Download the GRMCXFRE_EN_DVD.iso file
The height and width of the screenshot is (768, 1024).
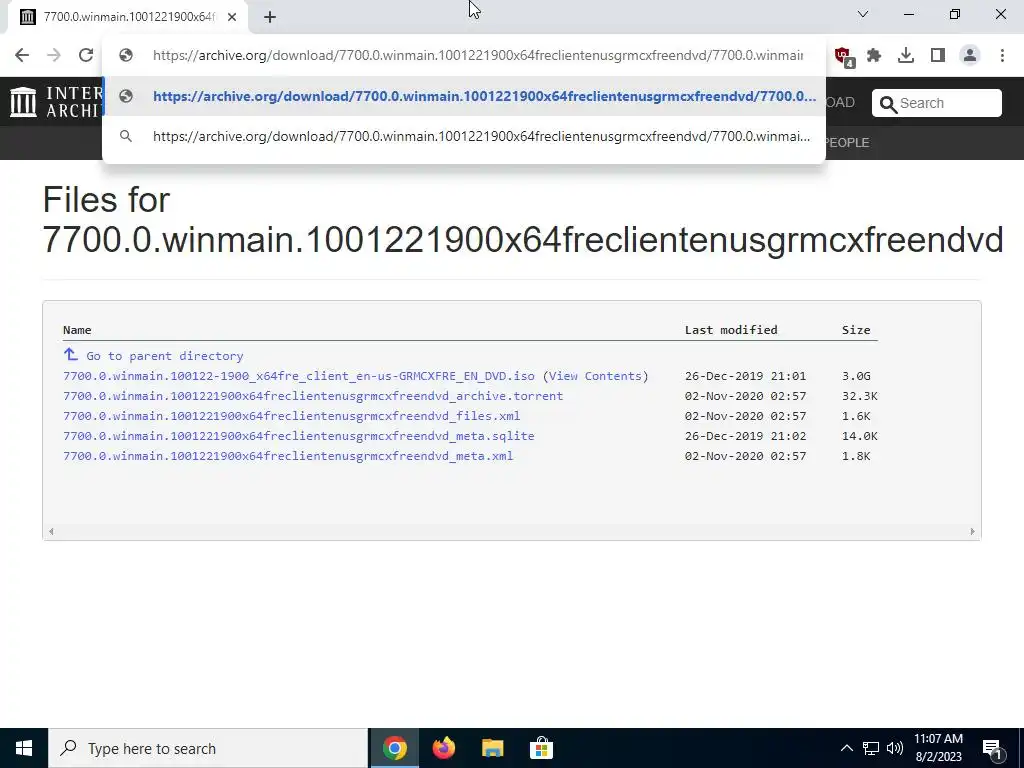[x=298, y=376]
